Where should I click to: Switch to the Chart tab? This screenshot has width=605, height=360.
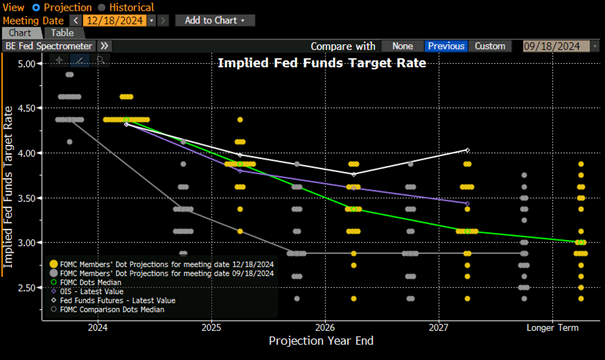(20, 33)
